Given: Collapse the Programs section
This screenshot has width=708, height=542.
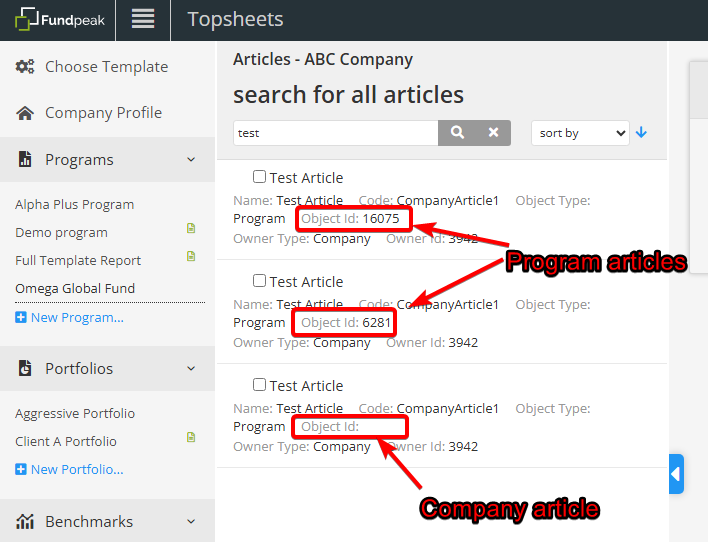Looking at the screenshot, I should pyautogui.click(x=191, y=160).
